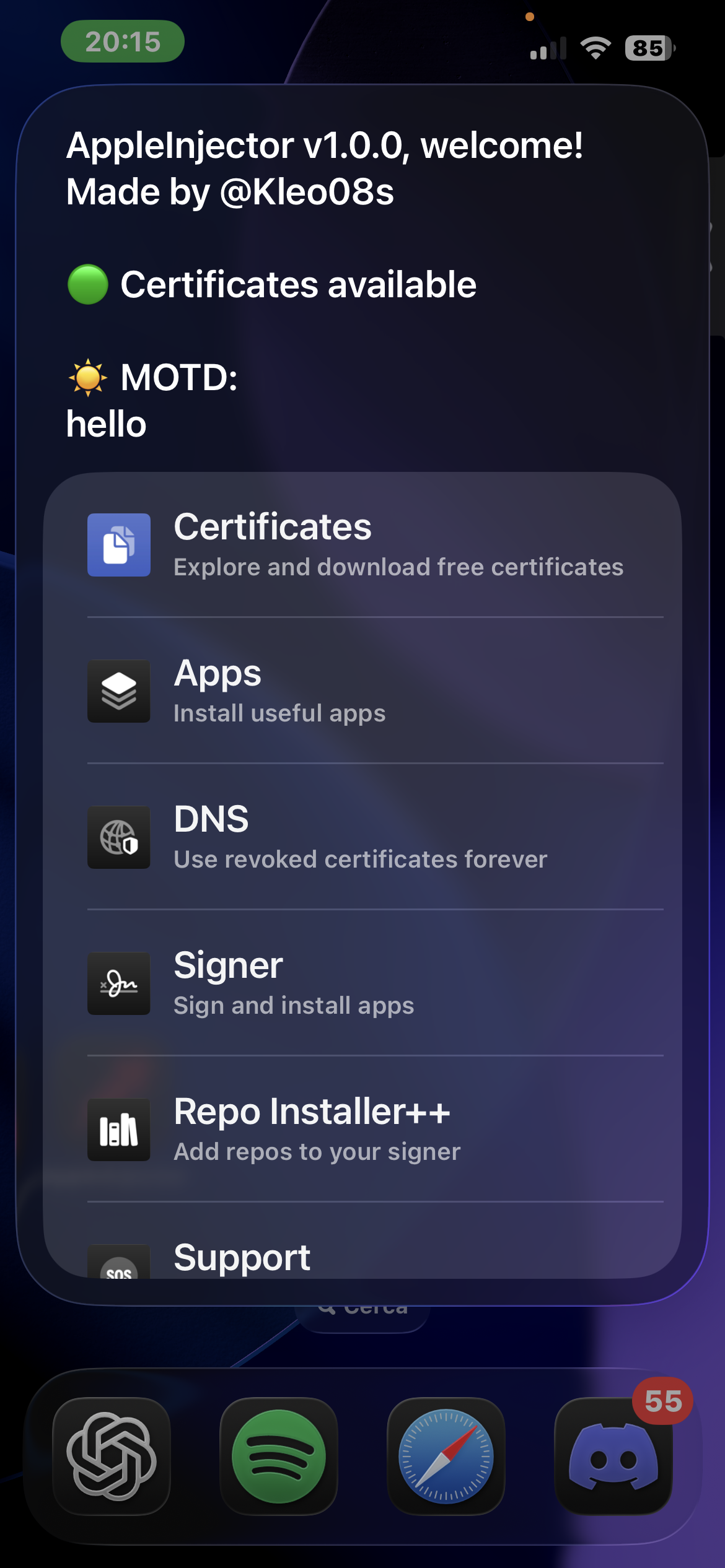This screenshot has height=1568, width=725.
Task: Tap 'Use revoked certificates forever' subtitle
Action: click(361, 860)
